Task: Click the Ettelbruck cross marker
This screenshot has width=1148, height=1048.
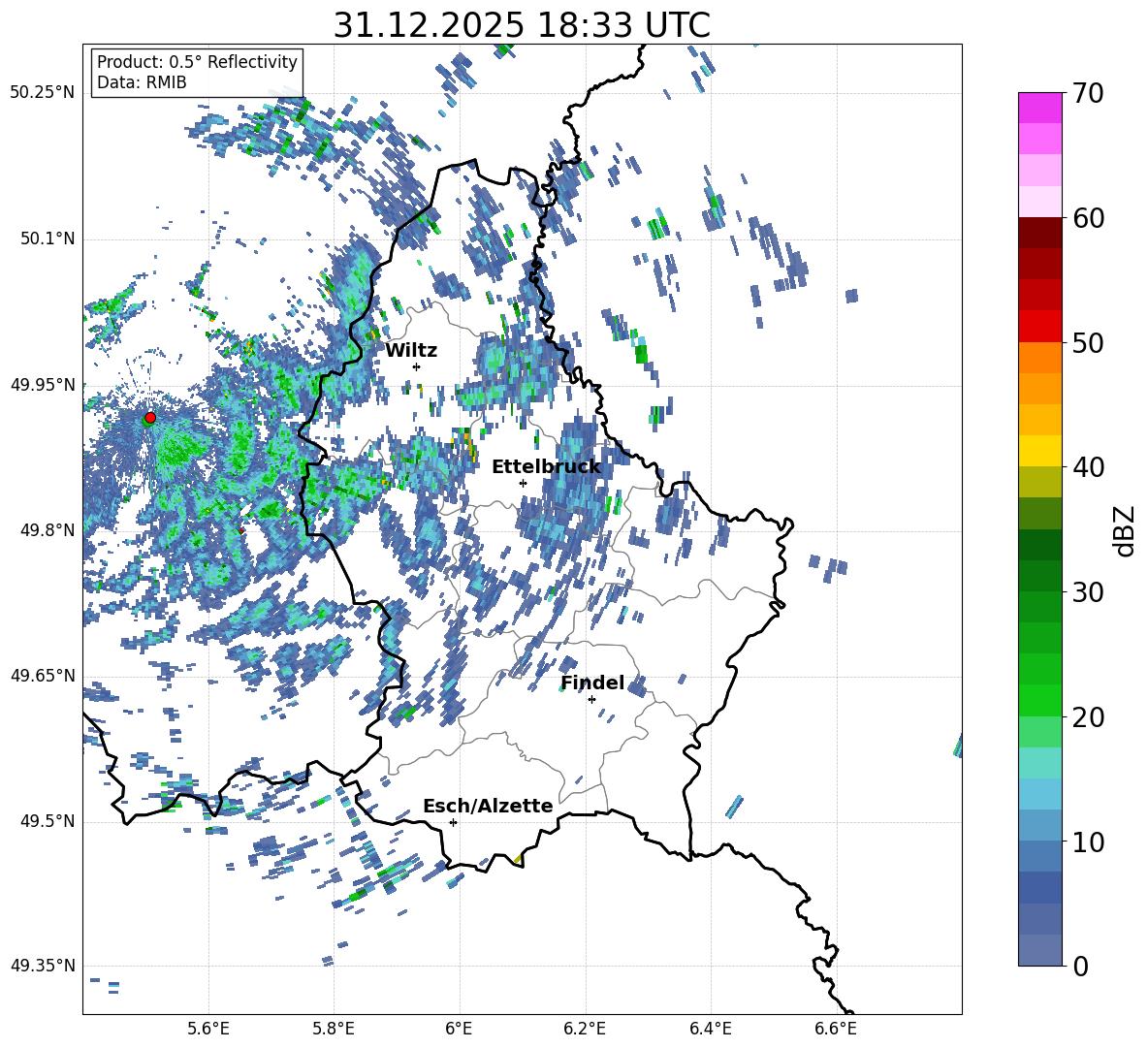Action: click(x=523, y=483)
